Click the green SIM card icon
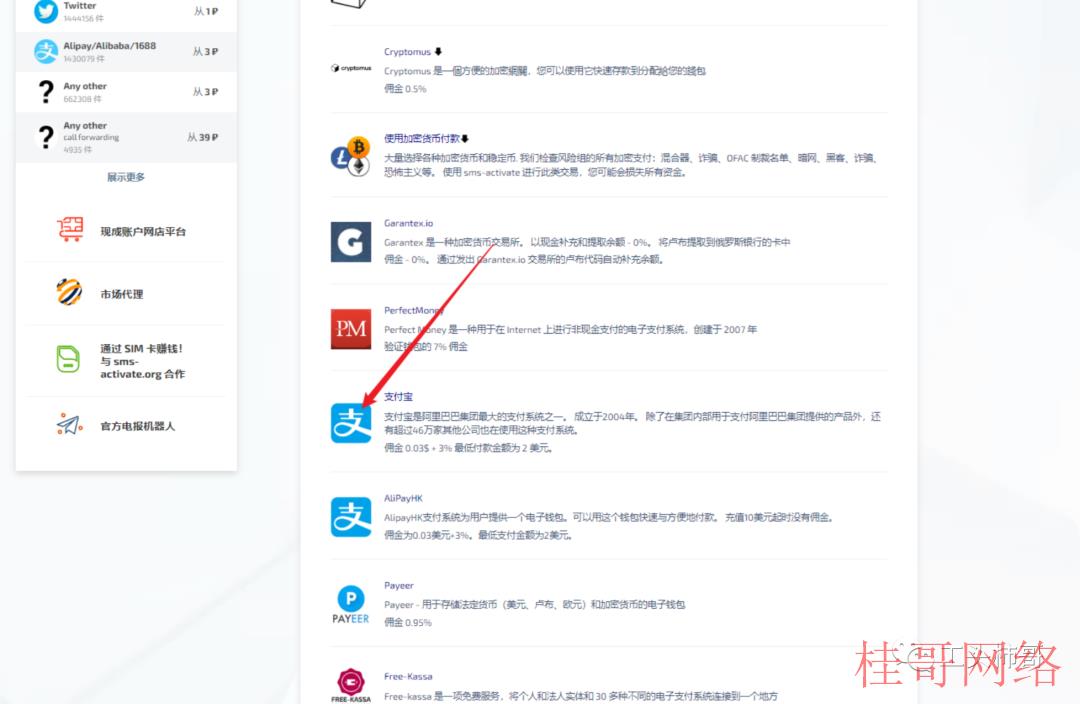 (68, 359)
